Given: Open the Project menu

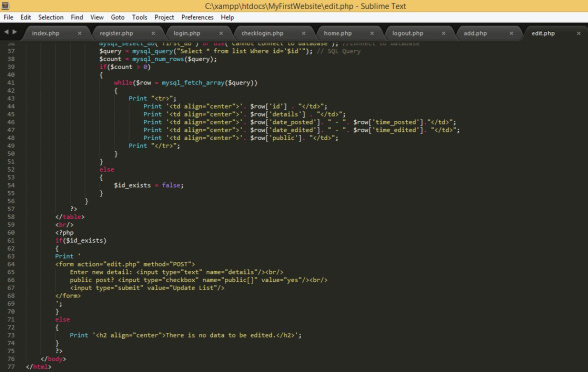Looking at the screenshot, I should pyautogui.click(x=164, y=17).
